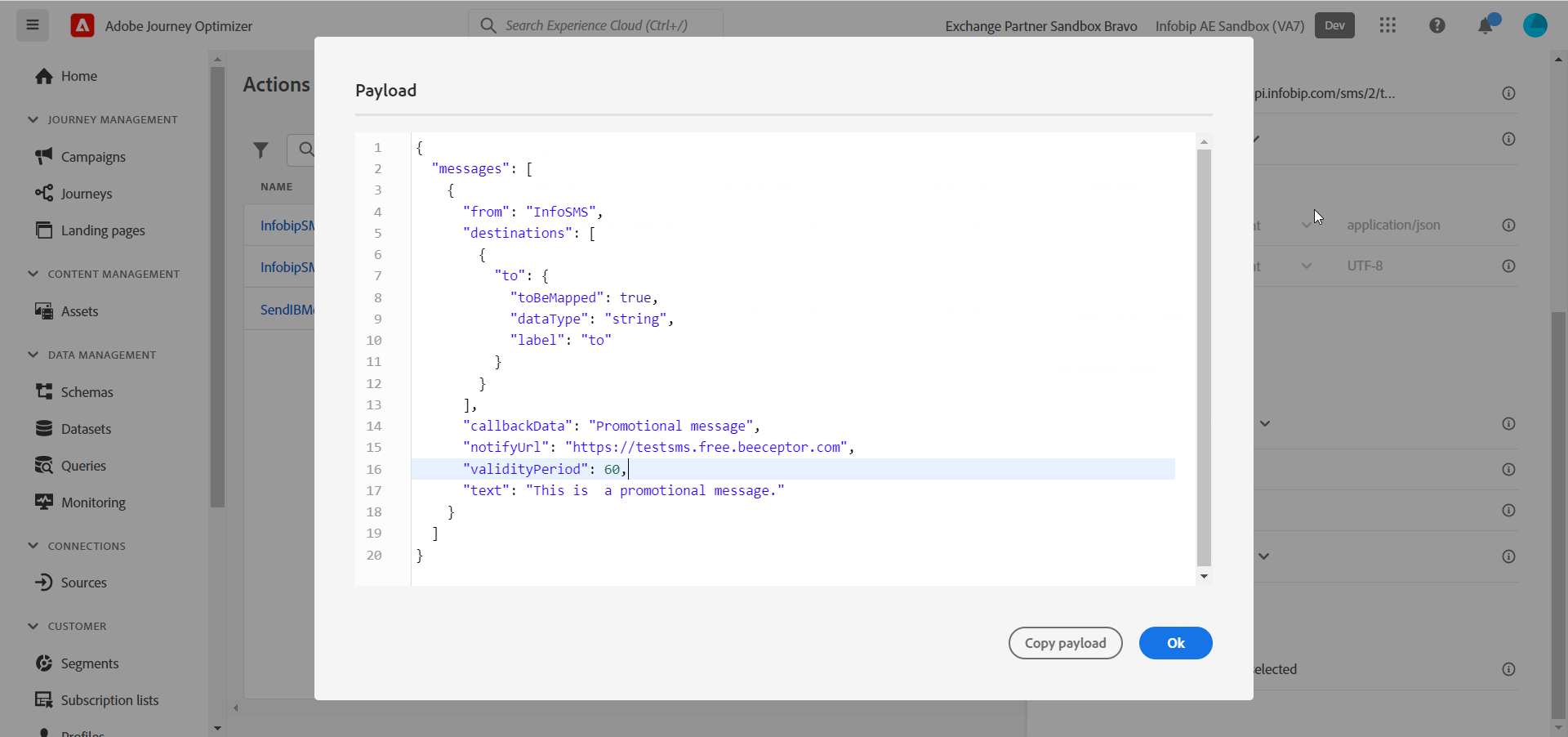Go to Schemas in the sidebar
This screenshot has height=737, width=1568.
coord(87,392)
